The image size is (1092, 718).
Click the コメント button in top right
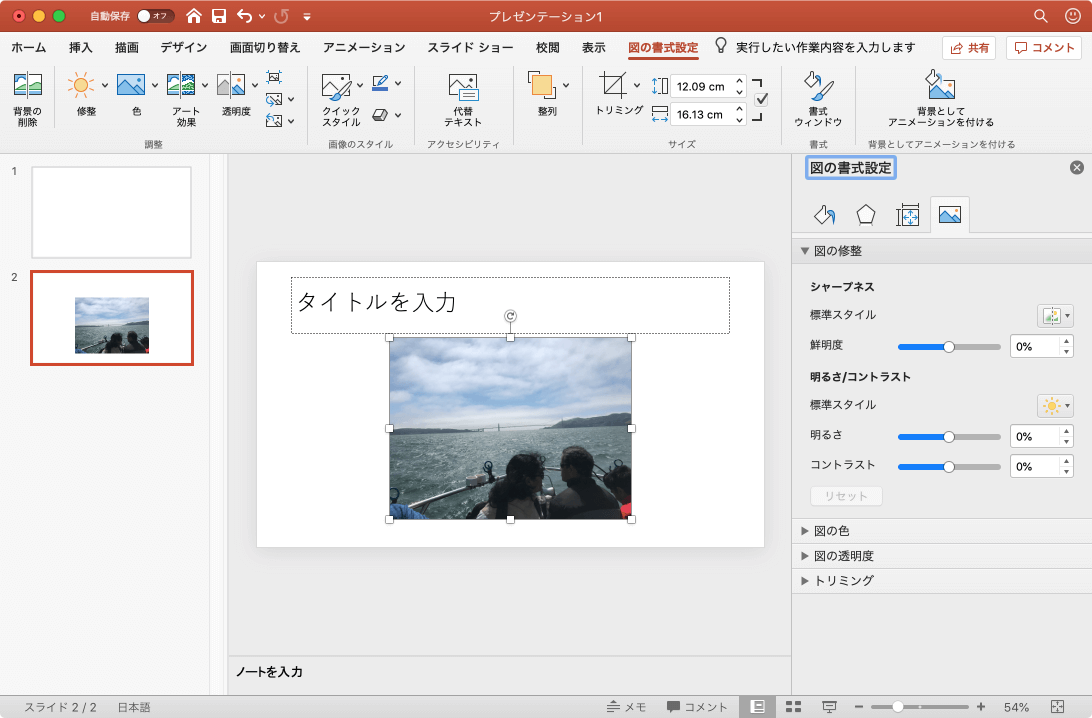[x=1044, y=47]
